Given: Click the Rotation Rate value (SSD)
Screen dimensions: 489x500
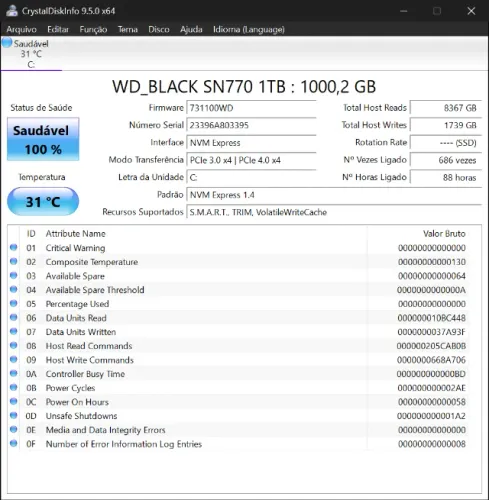Looking at the screenshot, I should 446,143.
